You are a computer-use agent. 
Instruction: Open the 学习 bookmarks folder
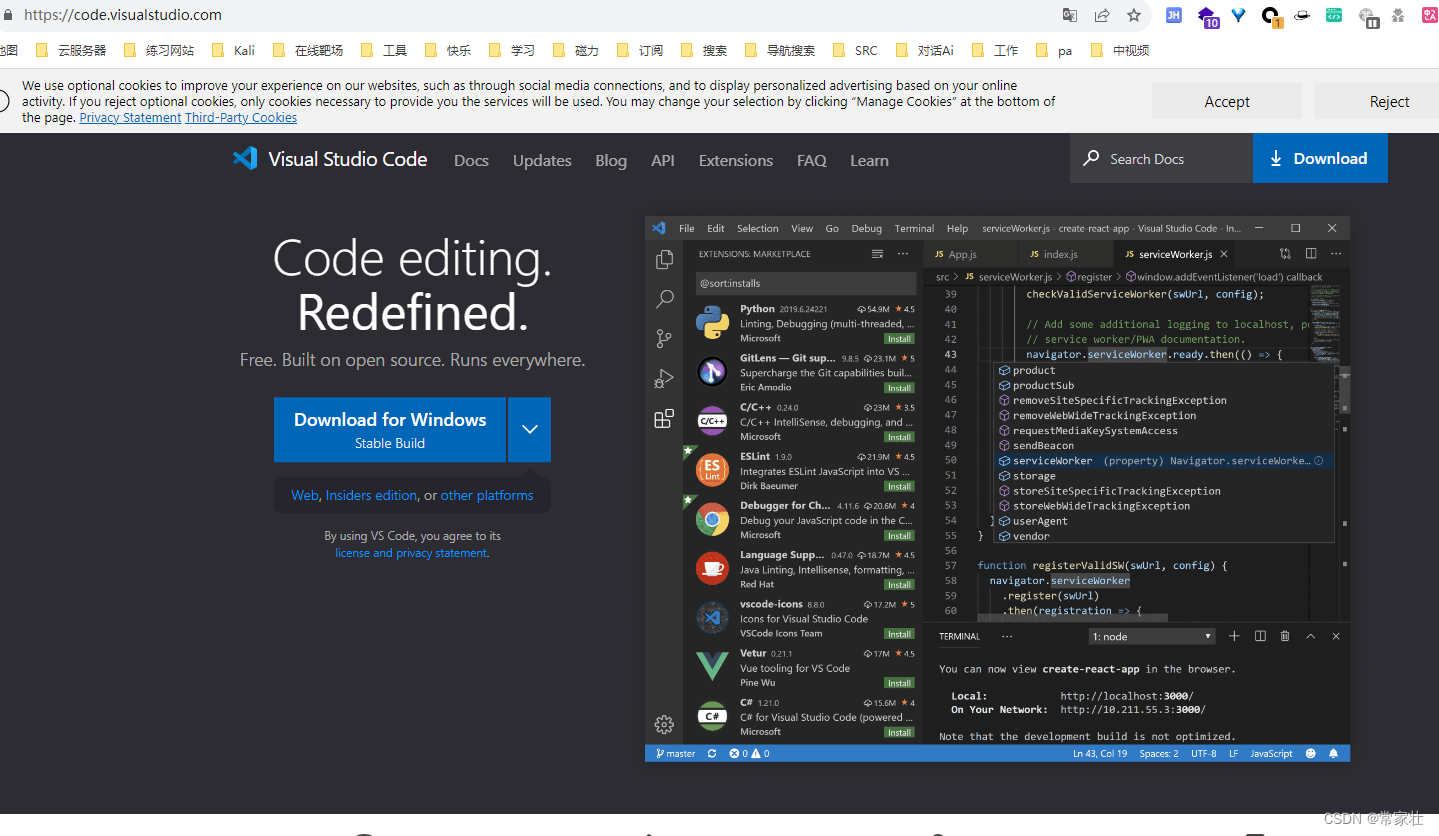point(512,50)
